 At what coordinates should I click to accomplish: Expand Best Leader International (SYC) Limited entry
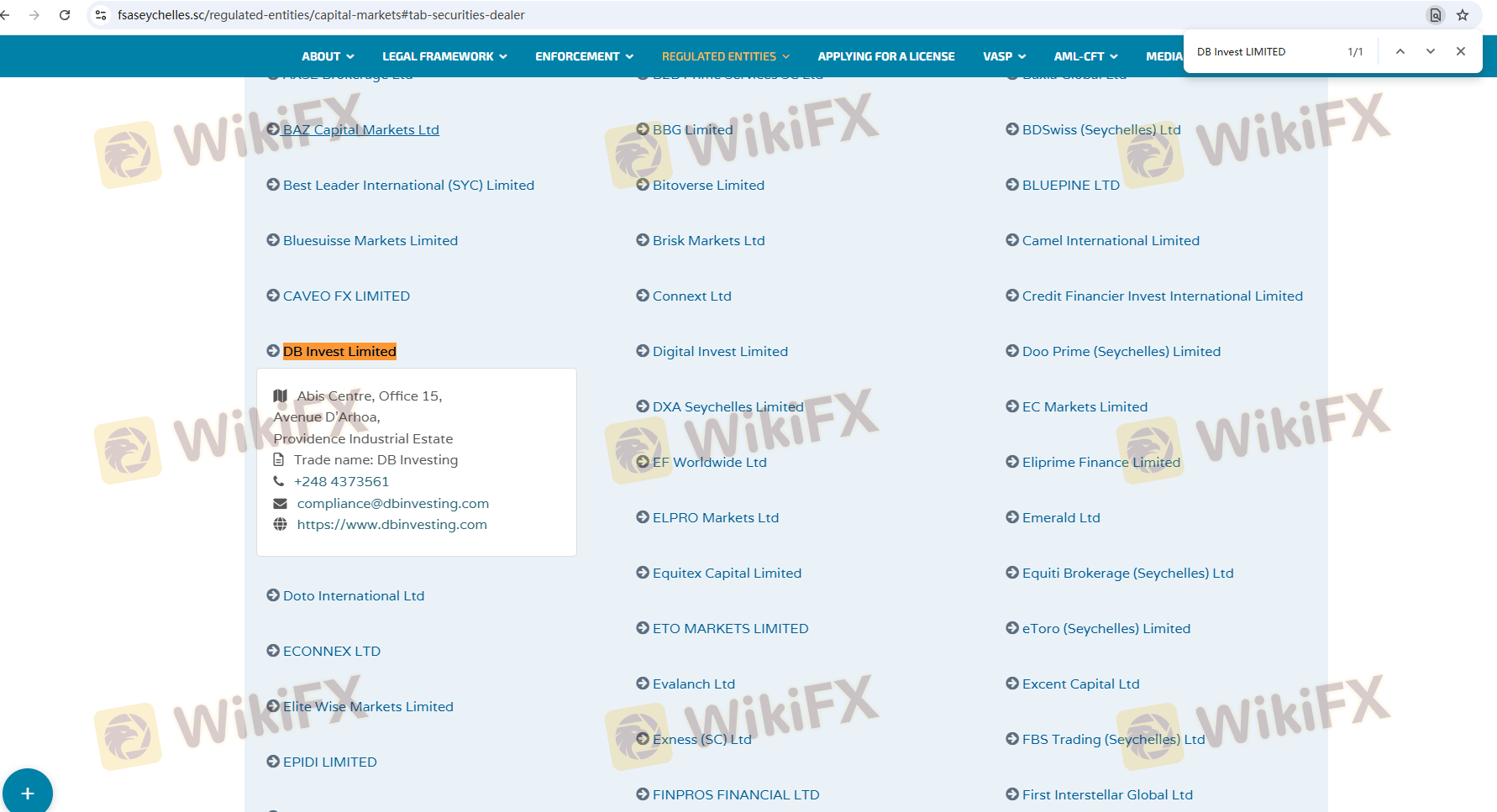[408, 185]
